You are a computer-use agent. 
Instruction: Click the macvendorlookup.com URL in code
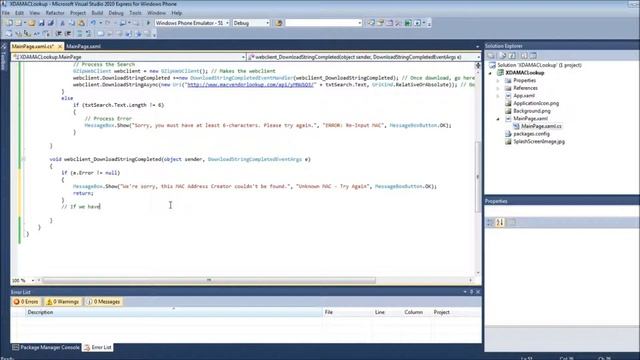pos(250,84)
